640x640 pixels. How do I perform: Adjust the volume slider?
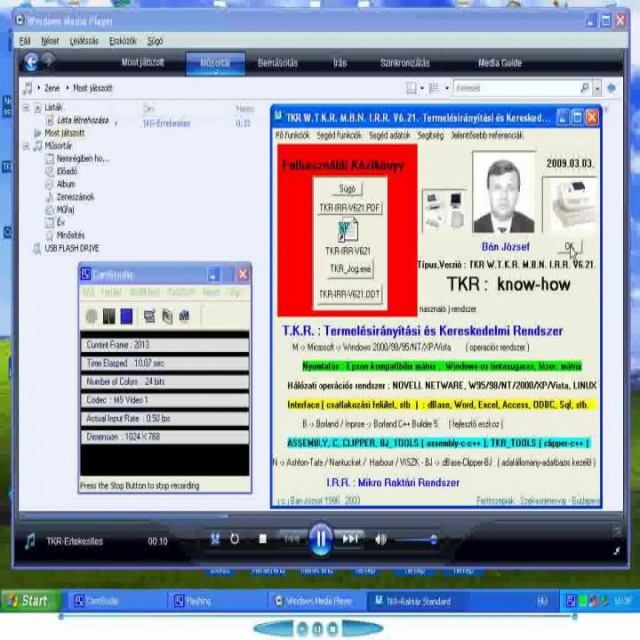416,540
